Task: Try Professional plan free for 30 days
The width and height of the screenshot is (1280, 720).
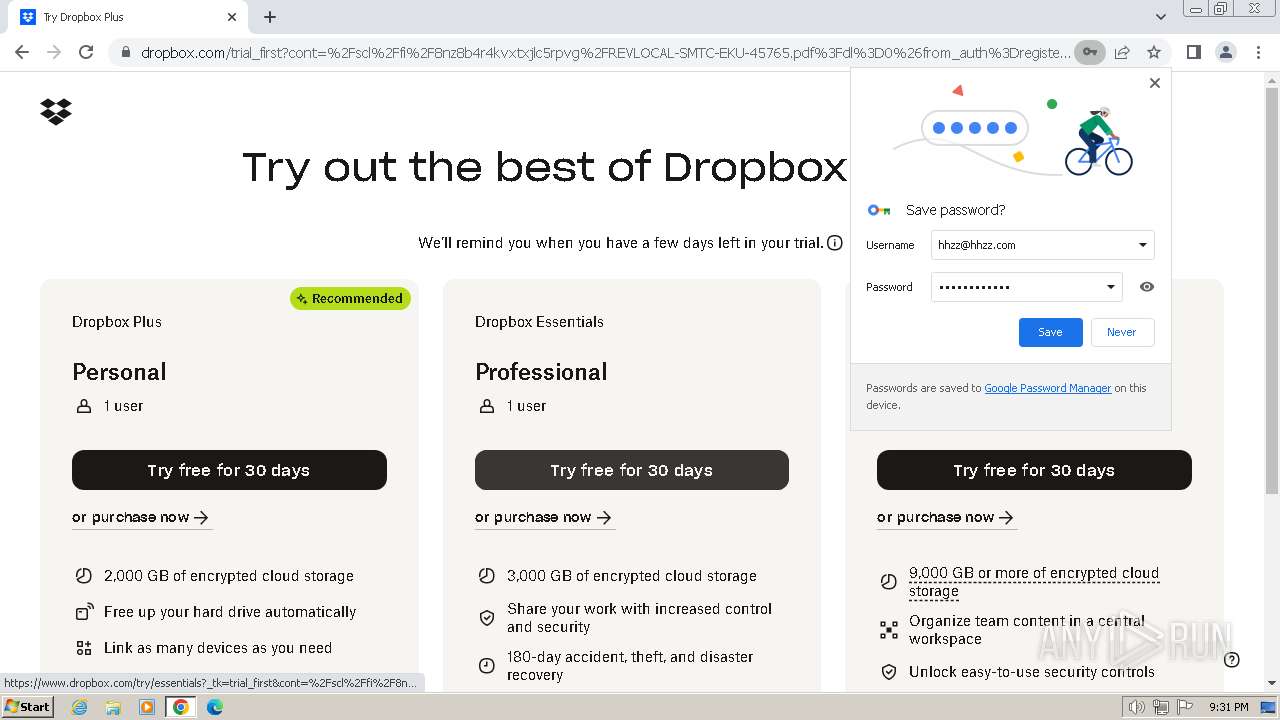Action: click(632, 470)
